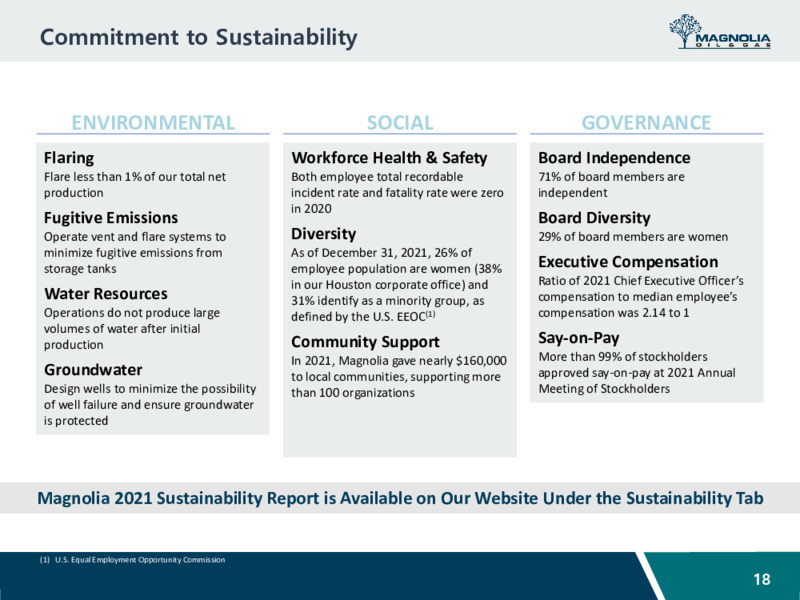Viewport: 800px width, 600px height.
Task: Click the 'Magnolia 2021 Sustainability Report is Available' banner
Action: click(400, 498)
